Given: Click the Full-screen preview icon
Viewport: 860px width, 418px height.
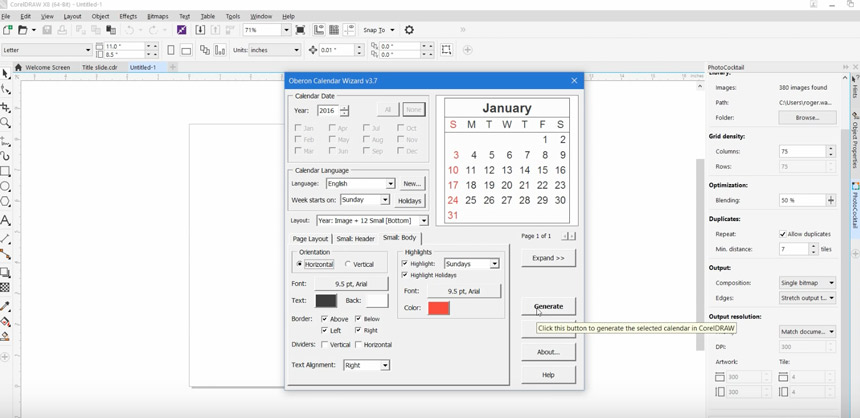Looking at the screenshot, I should point(300,30).
